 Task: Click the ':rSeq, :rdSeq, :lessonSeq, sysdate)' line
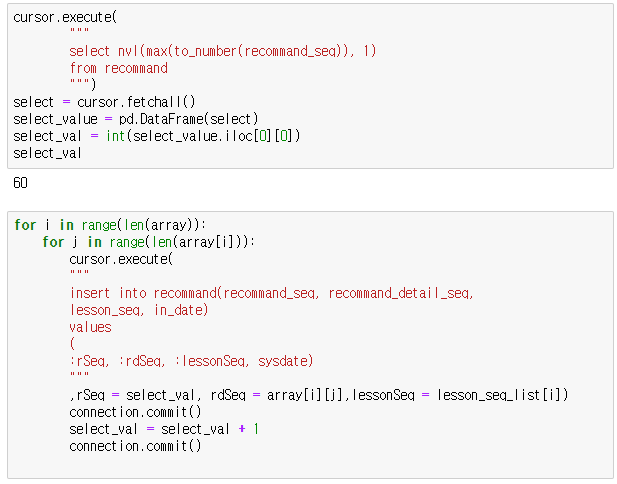[191, 361]
